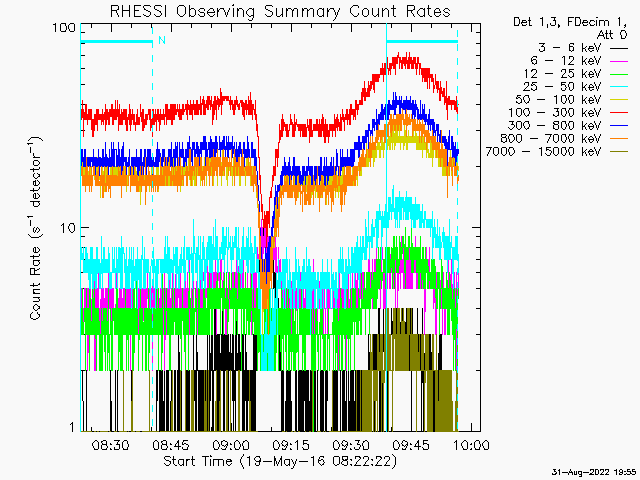Click the cyan horizontal bar at top right
Viewport: 640px width, 480px height.
click(422, 42)
